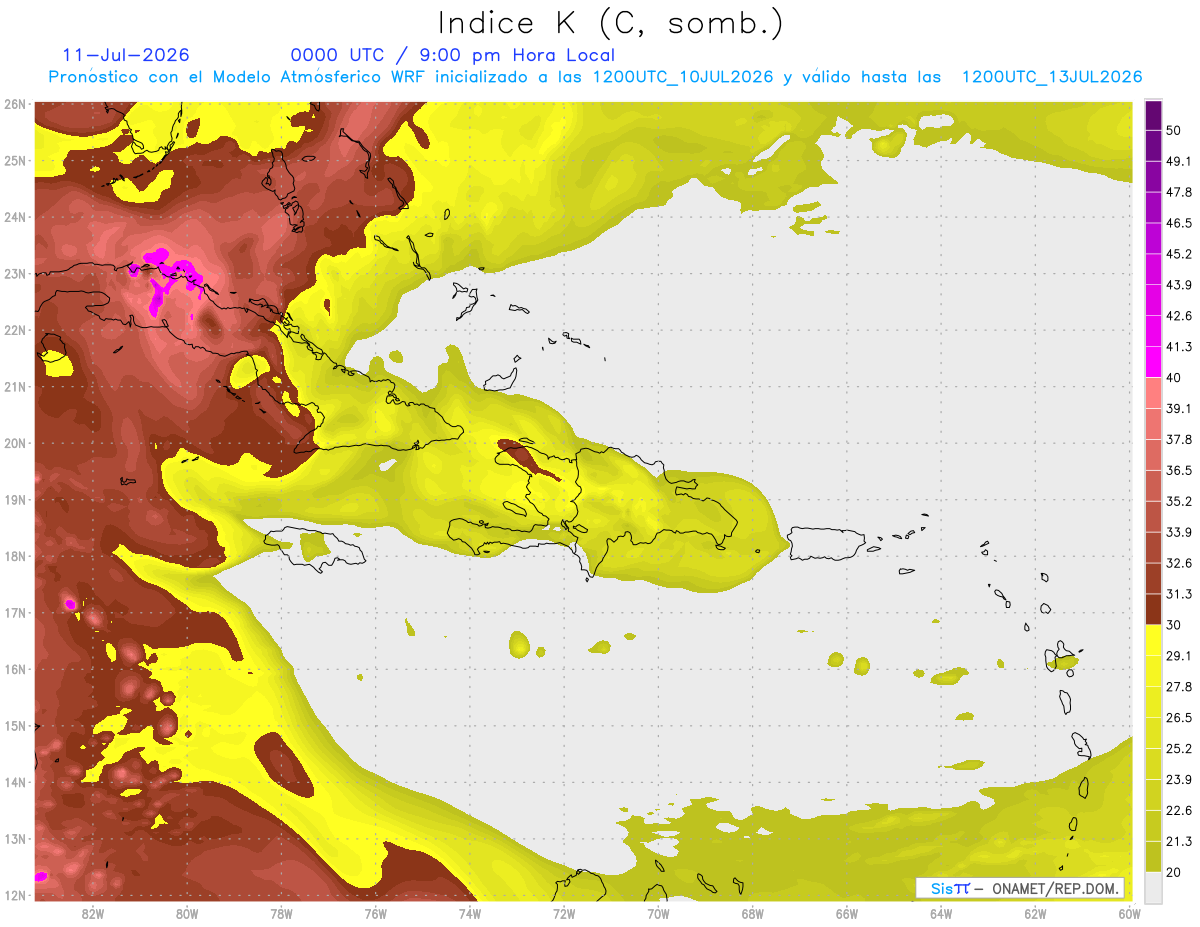Screen dimensions: 1200x927
Task: Select the date label '11-Jul-2026'
Action: (126, 55)
